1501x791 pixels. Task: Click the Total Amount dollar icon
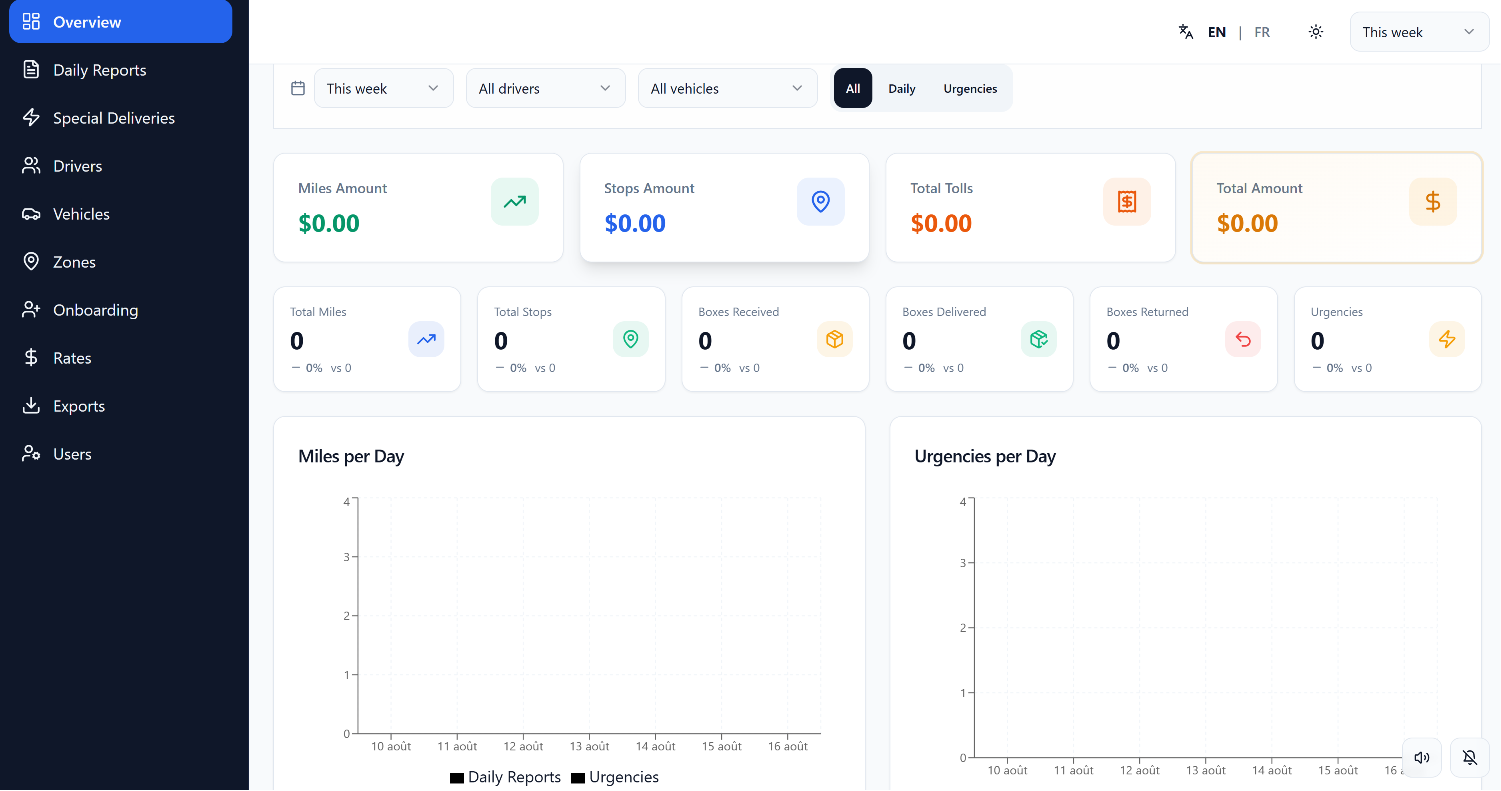[x=1433, y=202]
